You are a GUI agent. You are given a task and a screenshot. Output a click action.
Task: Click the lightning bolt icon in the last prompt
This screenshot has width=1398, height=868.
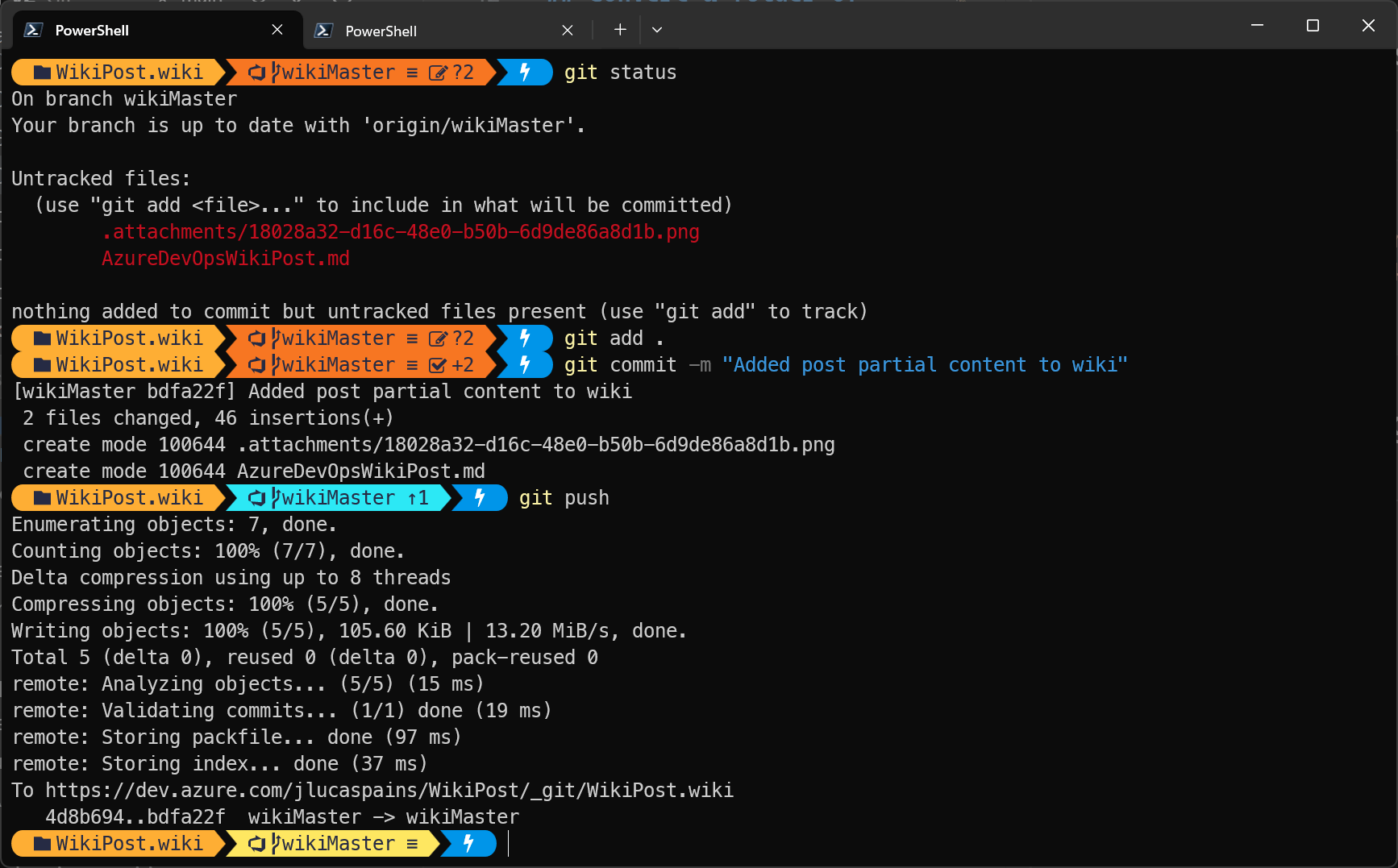pyautogui.click(x=468, y=844)
